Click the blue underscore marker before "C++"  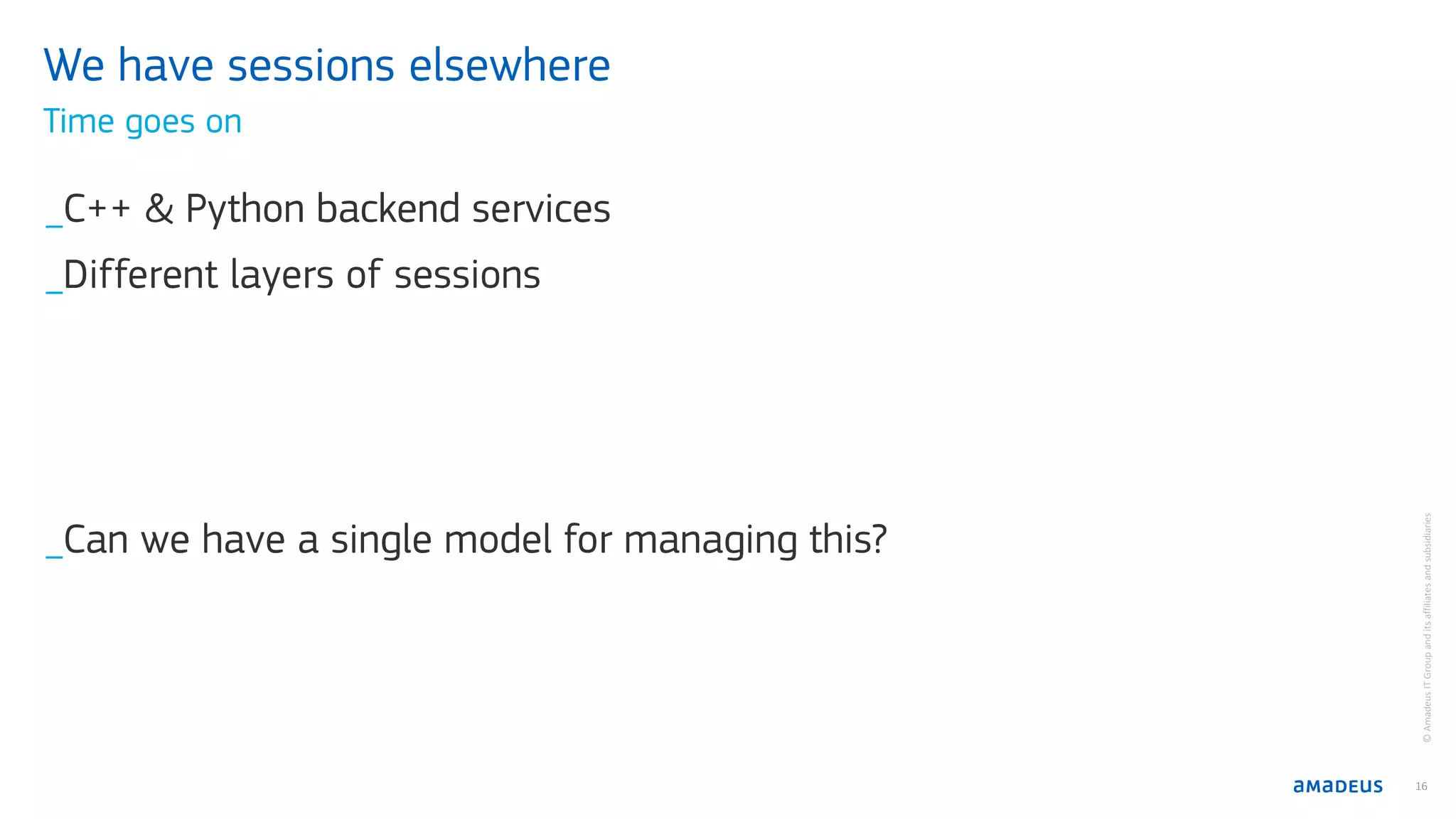(54, 225)
